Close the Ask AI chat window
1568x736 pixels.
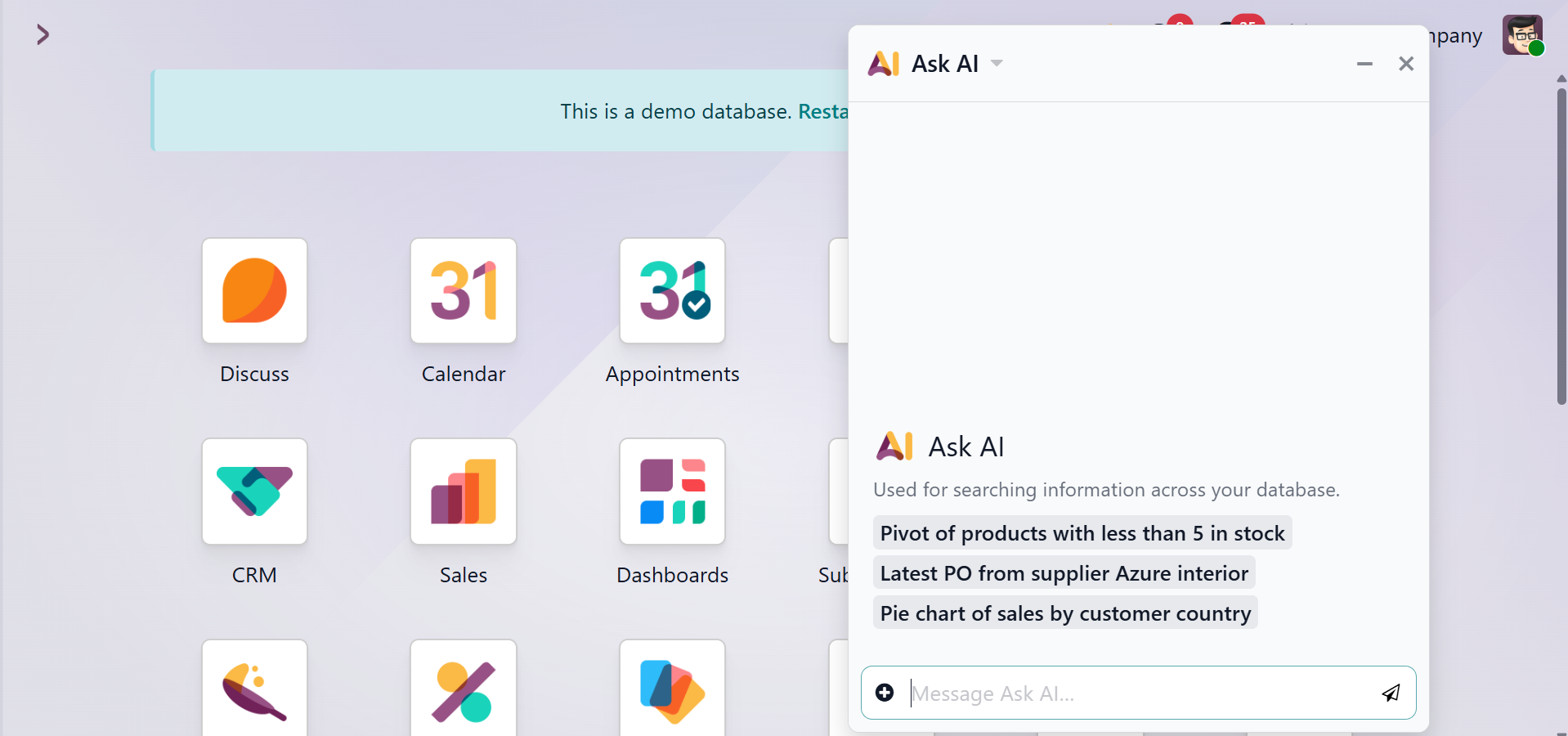(x=1406, y=64)
